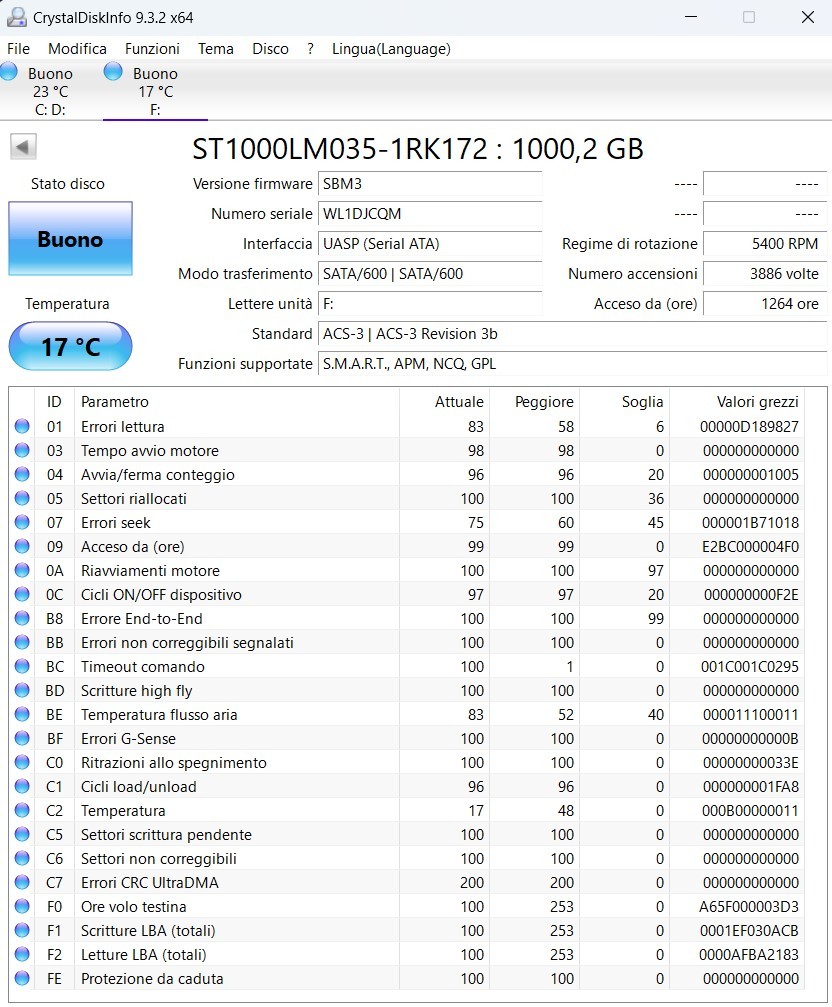Open the Tema menu
Screen dimensions: 832x1007
click(216, 49)
